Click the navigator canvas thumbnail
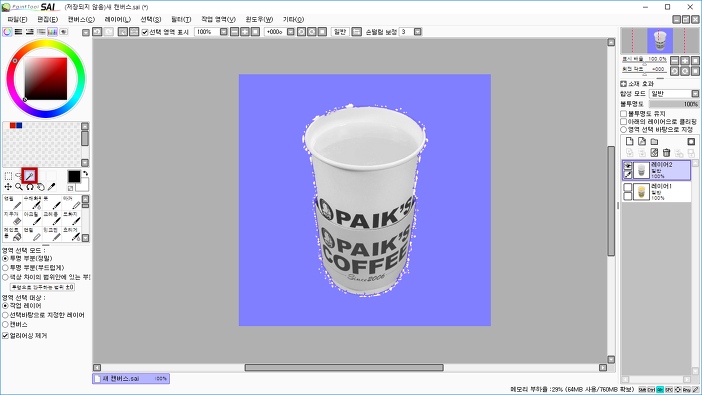The height and width of the screenshot is (395, 702). click(x=659, y=41)
